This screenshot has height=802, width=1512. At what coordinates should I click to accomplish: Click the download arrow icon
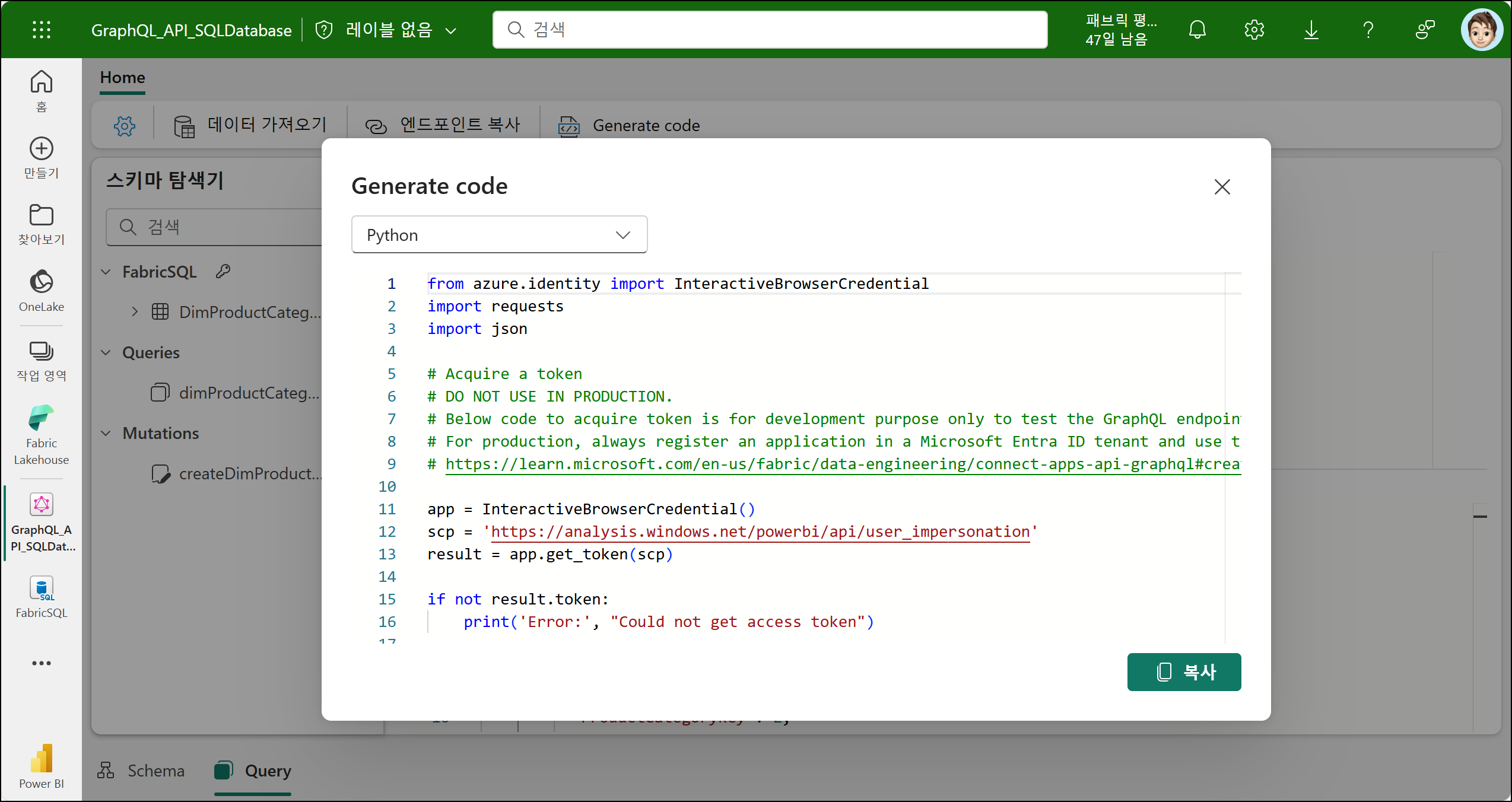(x=1311, y=30)
